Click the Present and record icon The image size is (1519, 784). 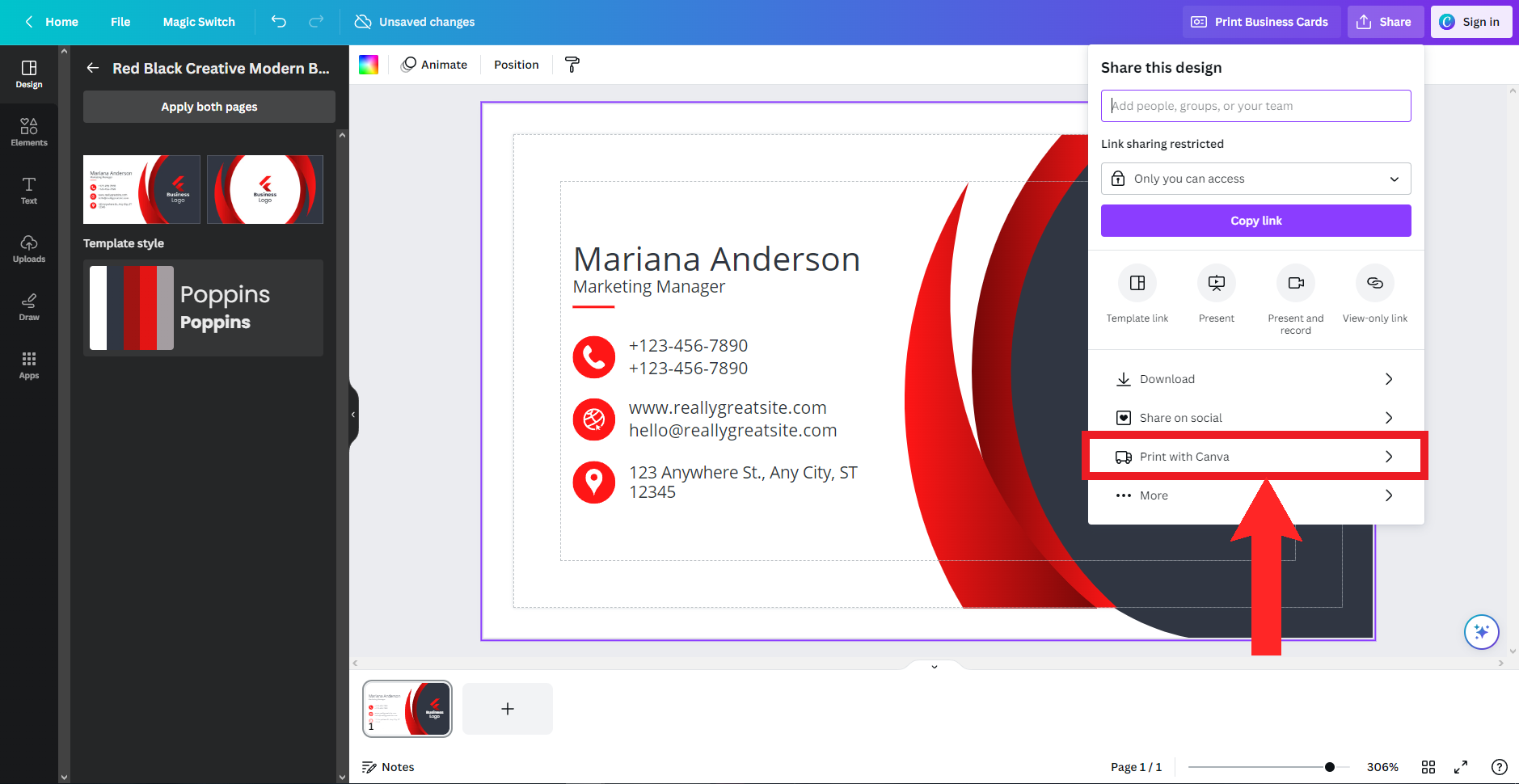1295,284
